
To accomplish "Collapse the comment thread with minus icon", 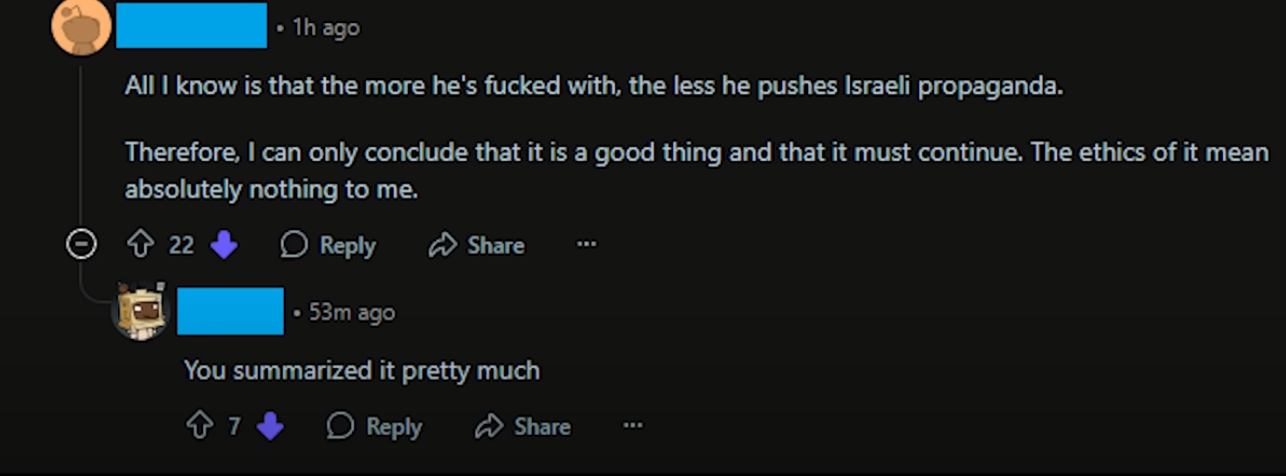I will tap(81, 244).
